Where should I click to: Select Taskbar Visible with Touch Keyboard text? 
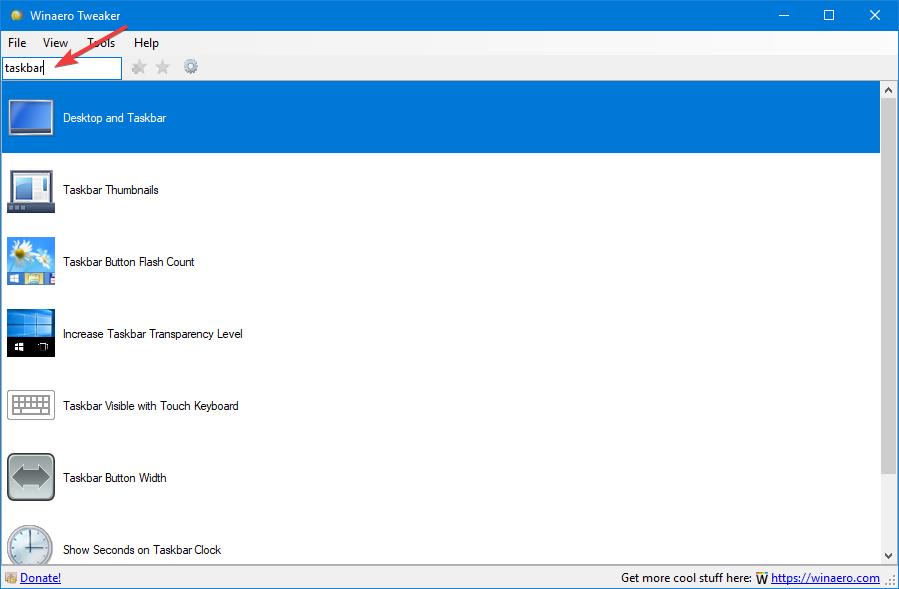click(151, 405)
